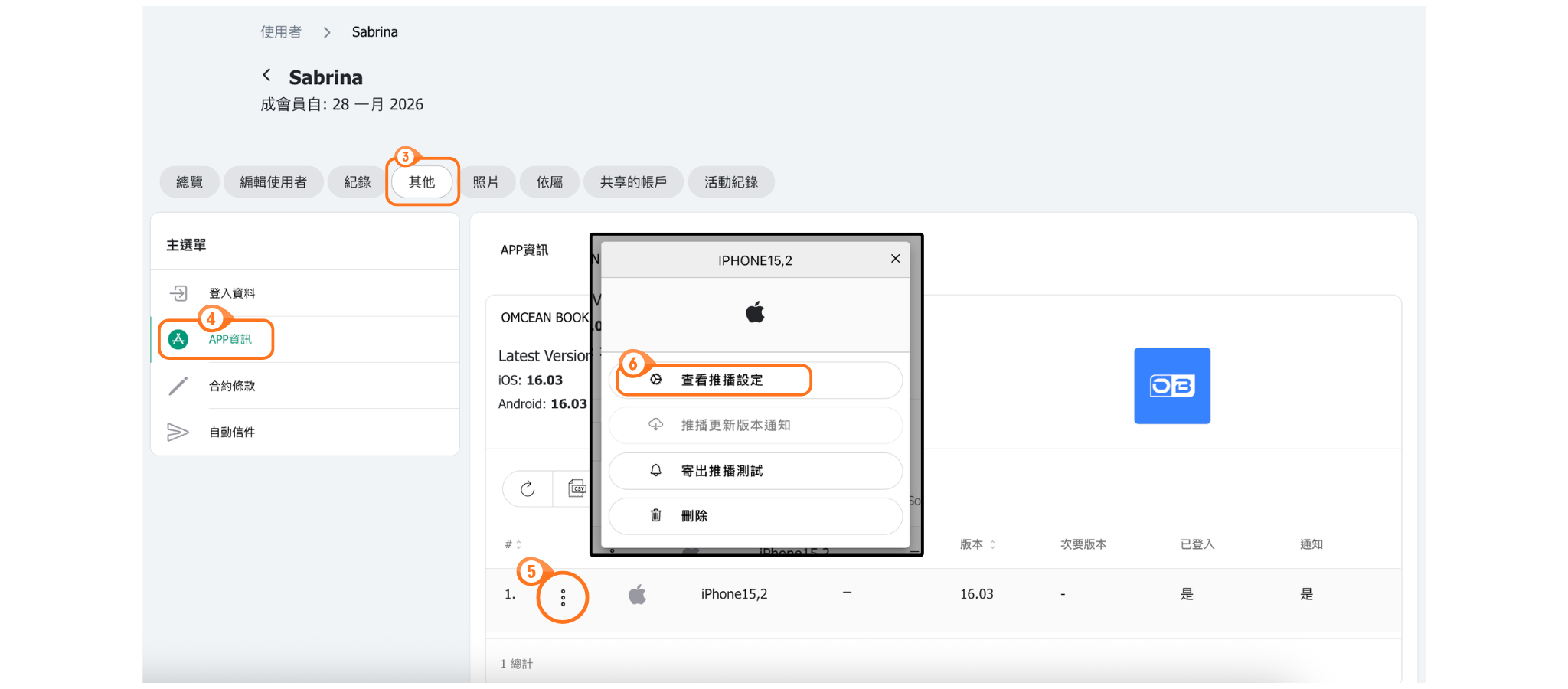Switch to the 紀錄 tab
Image resolution: width=1568 pixels, height=689 pixels.
(357, 182)
